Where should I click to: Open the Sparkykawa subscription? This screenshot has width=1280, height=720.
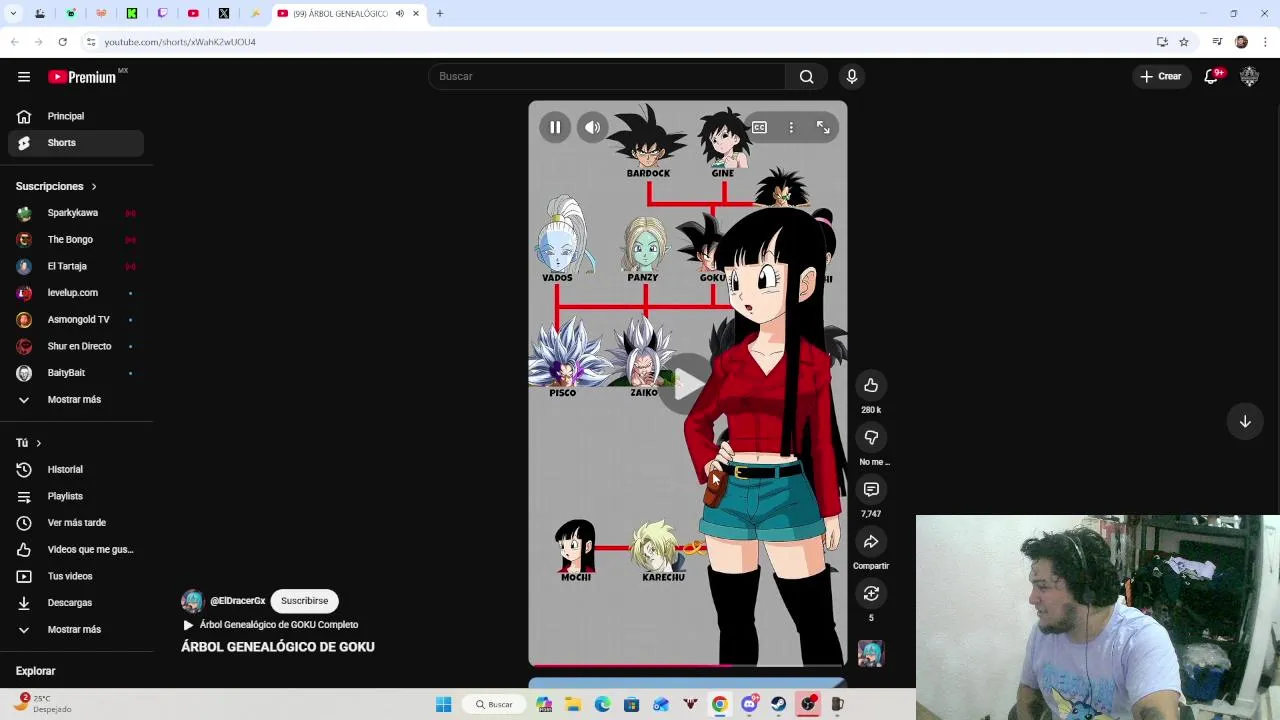(x=76, y=213)
